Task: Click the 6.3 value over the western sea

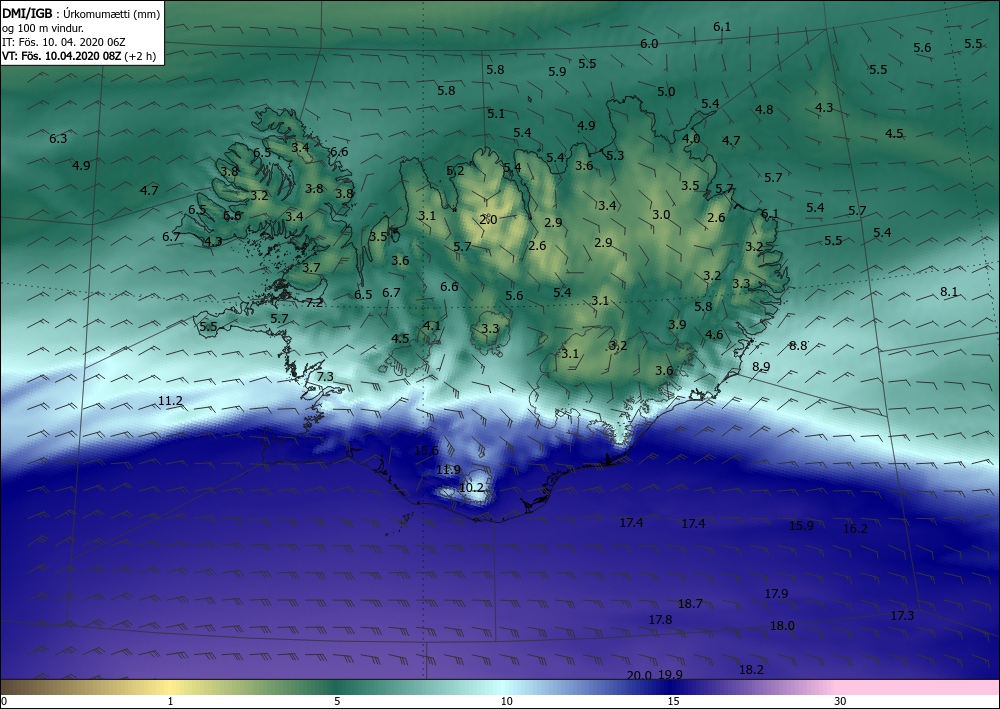Action: (58, 138)
